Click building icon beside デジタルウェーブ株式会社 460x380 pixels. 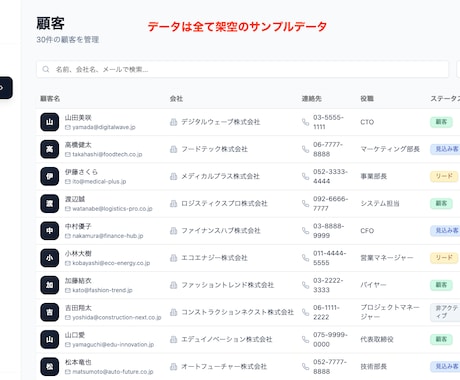click(173, 122)
